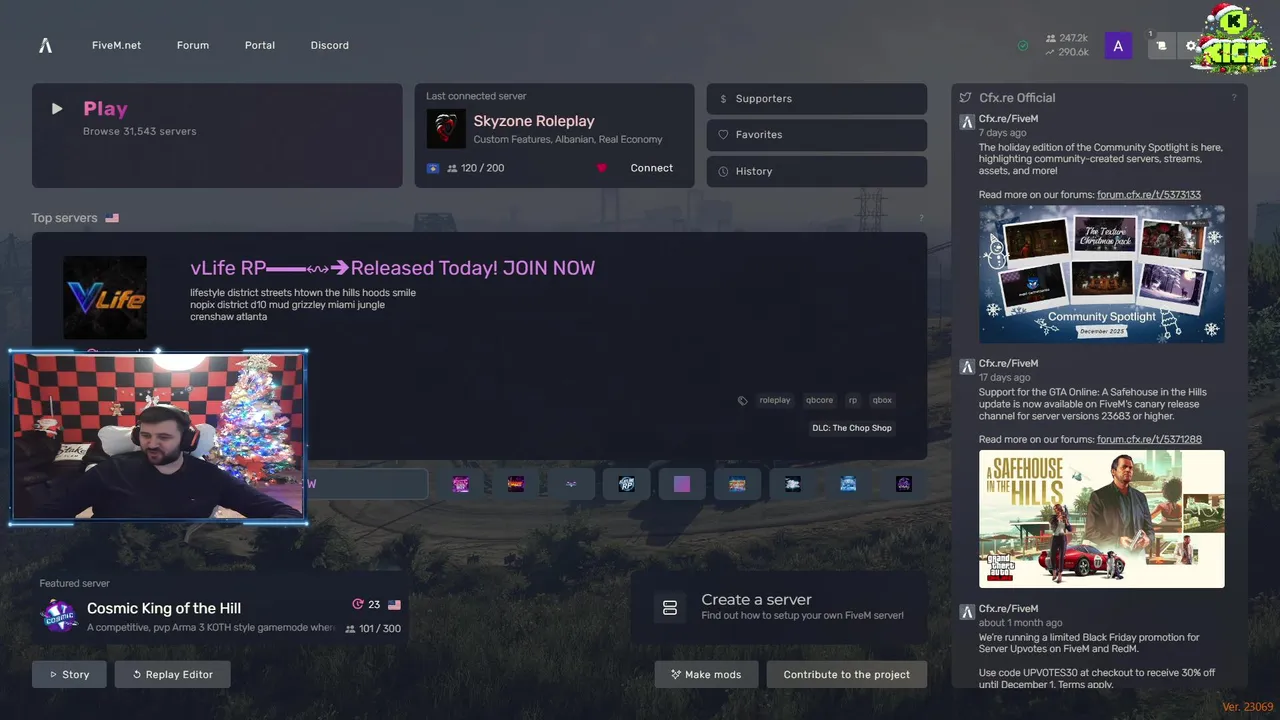Click the Skyzone Roleplay server name
This screenshot has height=720, width=1280.
[x=534, y=121]
